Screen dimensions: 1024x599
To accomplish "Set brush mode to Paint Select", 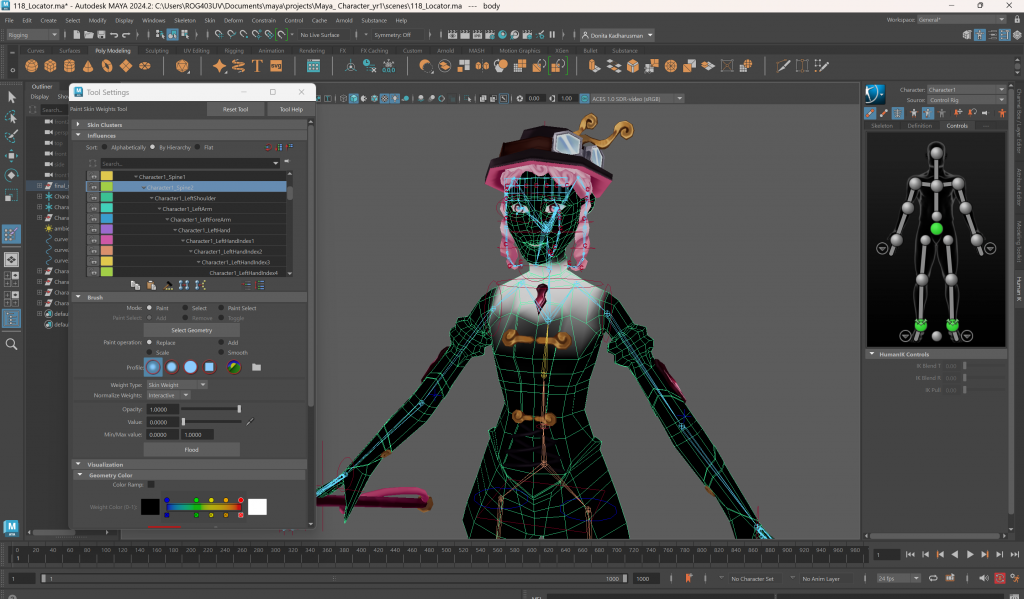I will point(221,308).
